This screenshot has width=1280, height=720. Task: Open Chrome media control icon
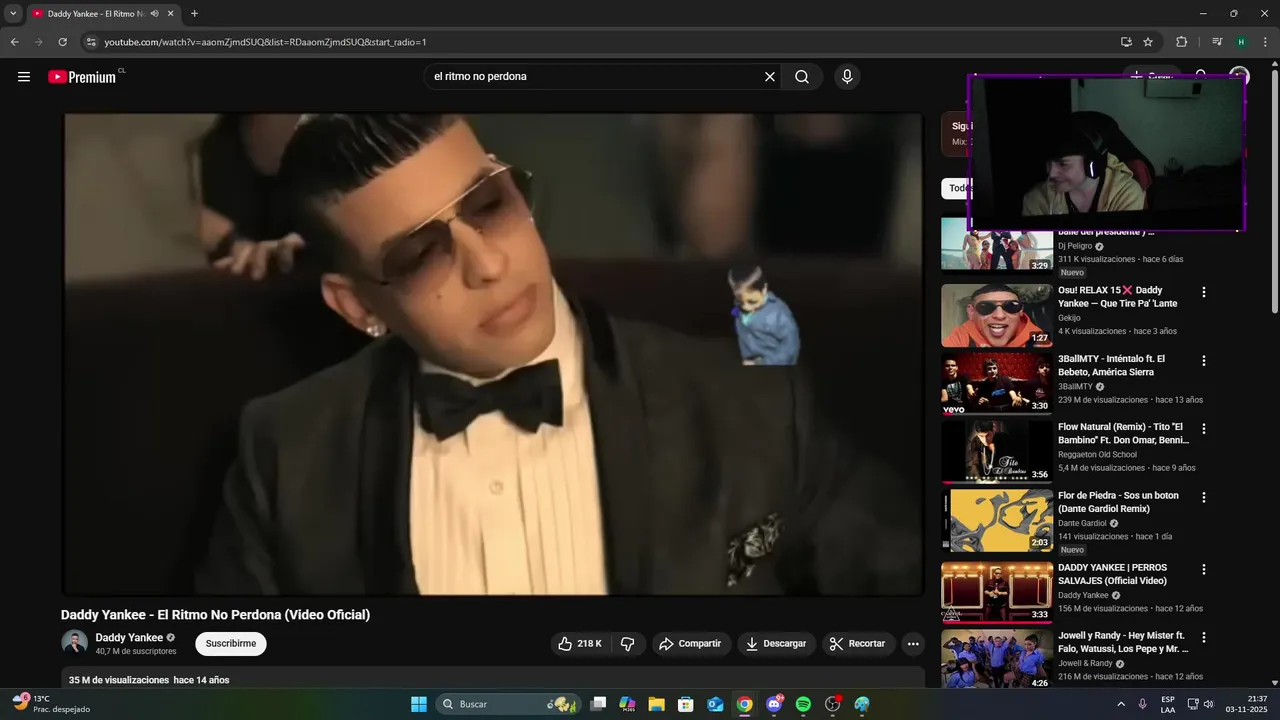pyautogui.click(x=1217, y=42)
